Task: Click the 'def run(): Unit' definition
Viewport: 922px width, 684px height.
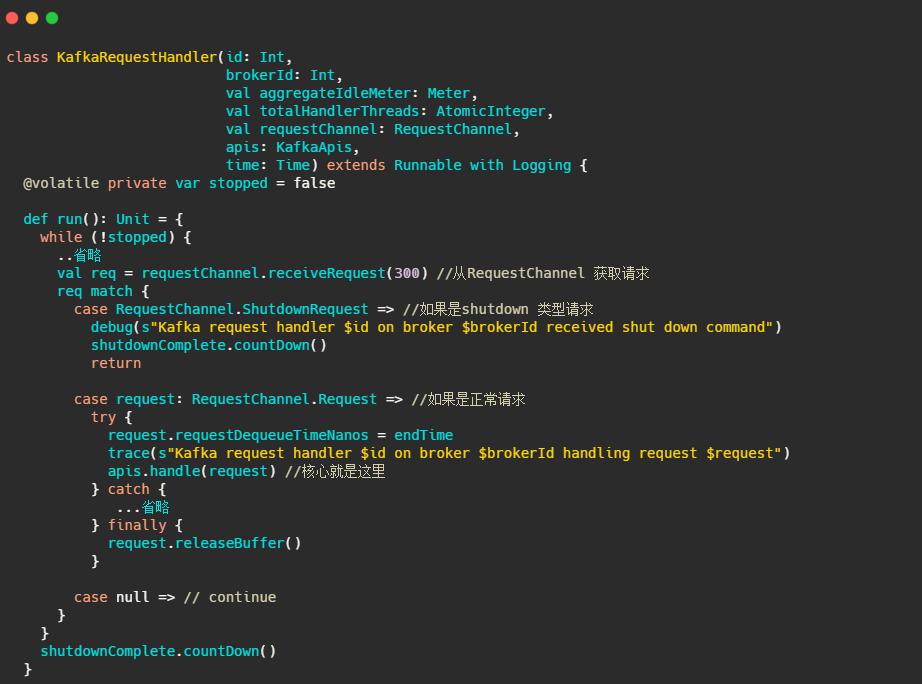Action: pyautogui.click(x=86, y=219)
